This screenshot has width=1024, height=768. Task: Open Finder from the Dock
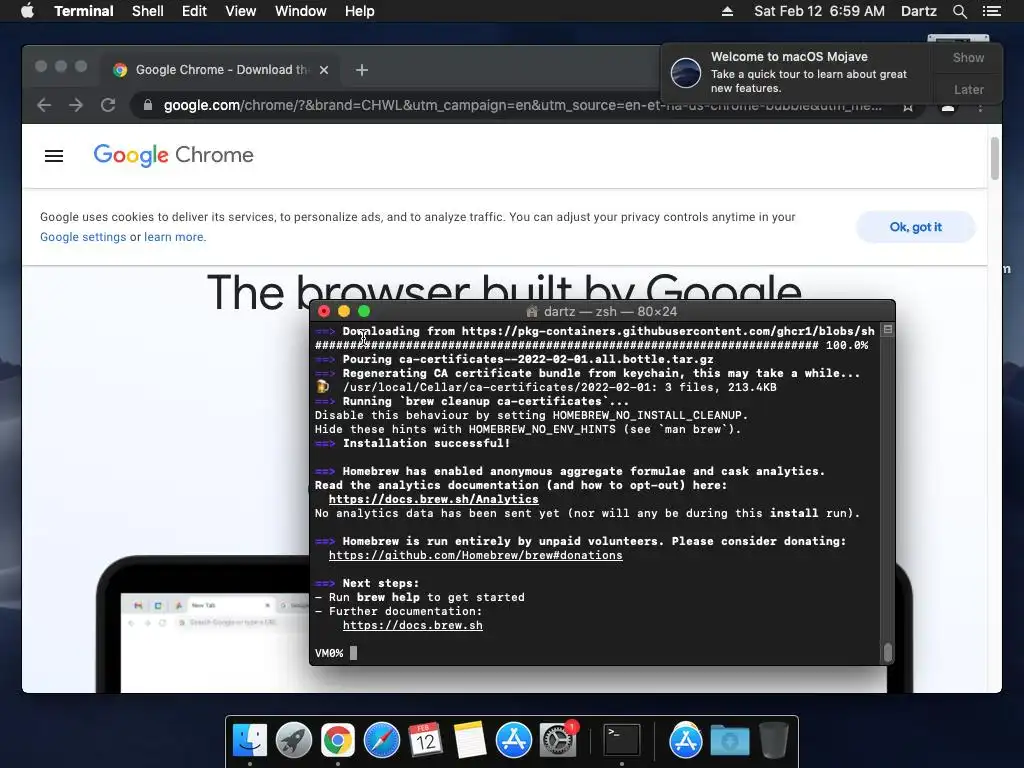tap(249, 741)
